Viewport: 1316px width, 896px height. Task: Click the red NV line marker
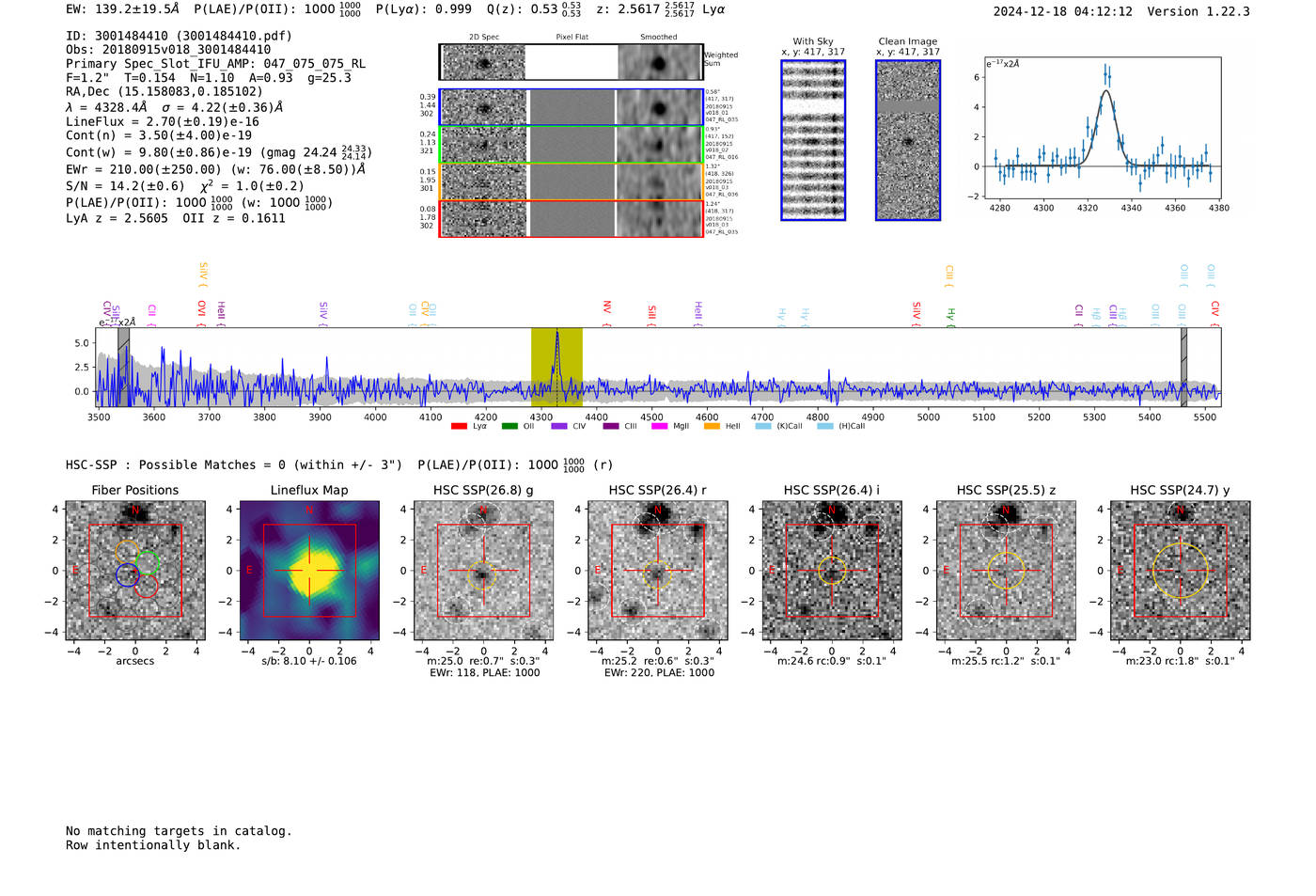coord(607,312)
